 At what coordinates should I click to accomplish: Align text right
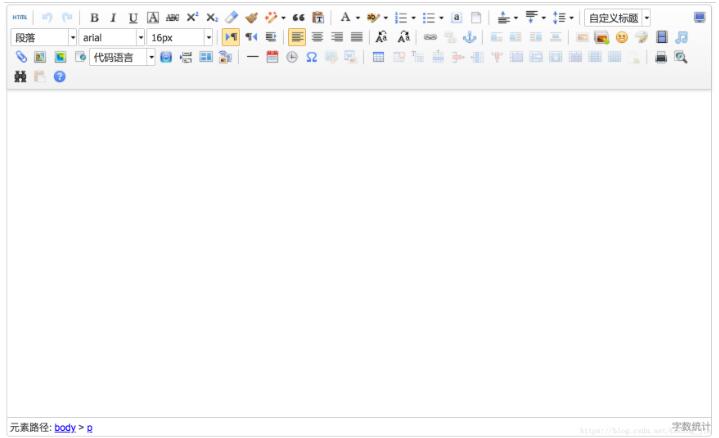pos(337,37)
